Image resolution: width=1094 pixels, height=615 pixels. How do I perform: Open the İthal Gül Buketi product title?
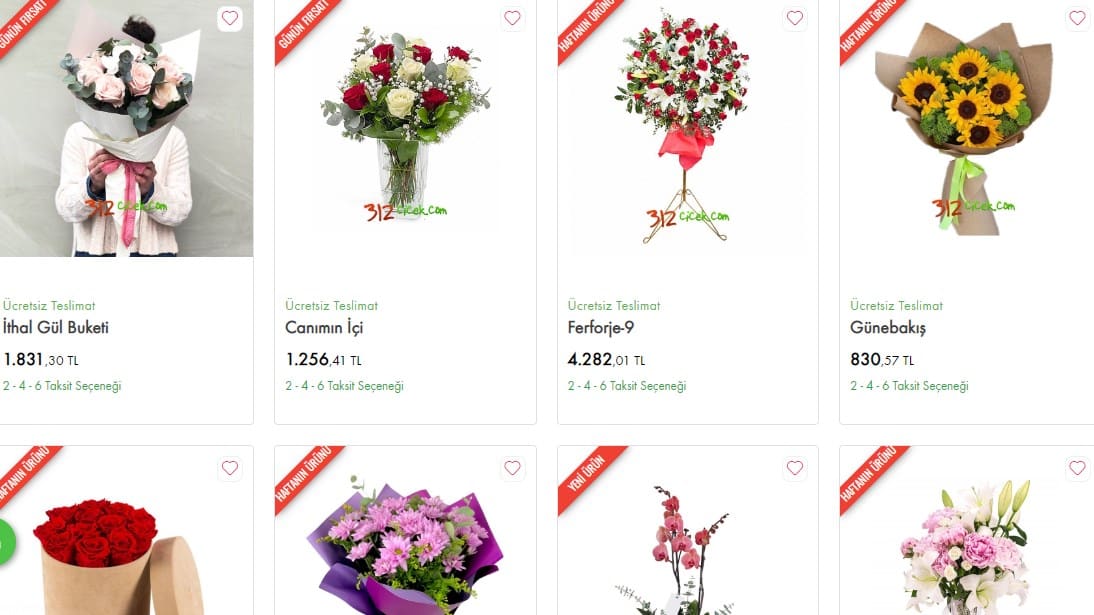(56, 327)
